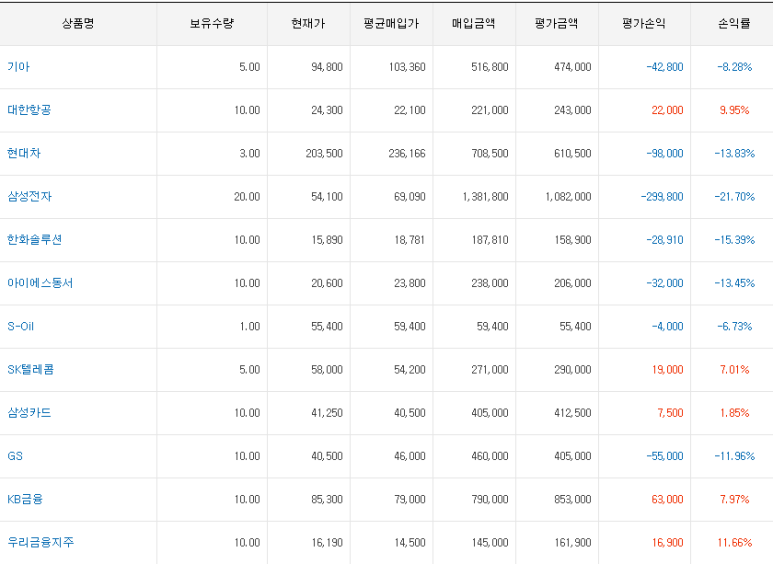773x564 pixels.
Task: Select 대한항공 valuation 243,000
Action: pyautogui.click(x=572, y=110)
